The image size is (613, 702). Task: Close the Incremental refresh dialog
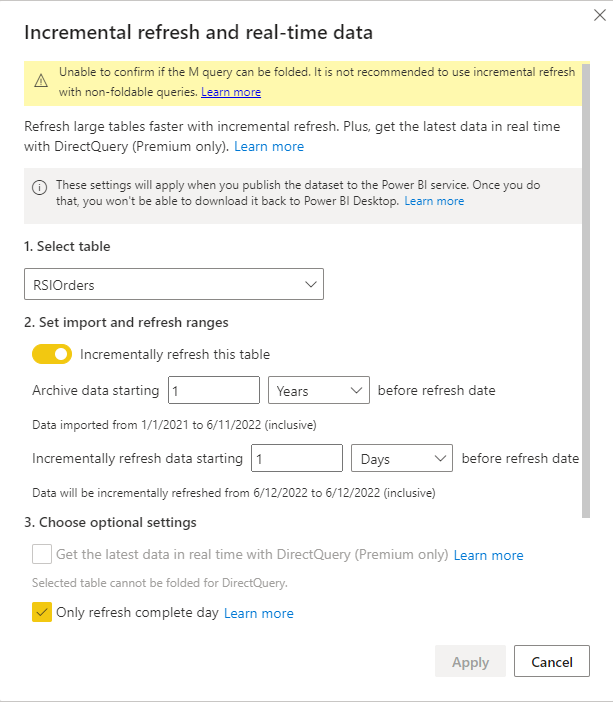(x=600, y=15)
